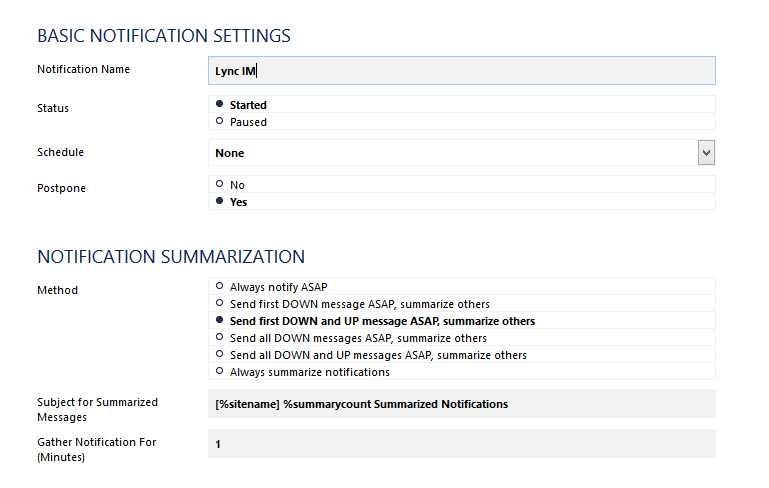This screenshot has height=488, width=769.
Task: Select Send first DOWN message ASAP option
Action: (219, 303)
